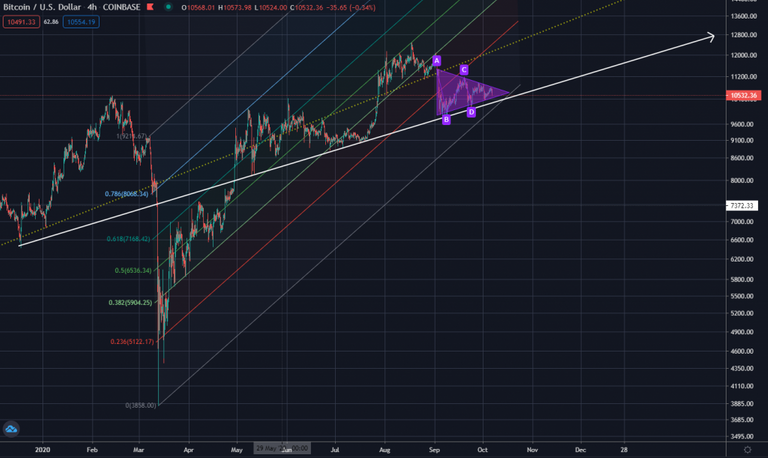Open the TradingView cloud logo icon

click(x=11, y=429)
